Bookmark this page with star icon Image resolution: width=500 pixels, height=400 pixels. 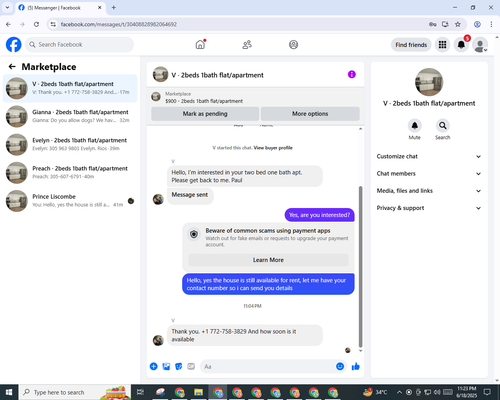coord(458,24)
